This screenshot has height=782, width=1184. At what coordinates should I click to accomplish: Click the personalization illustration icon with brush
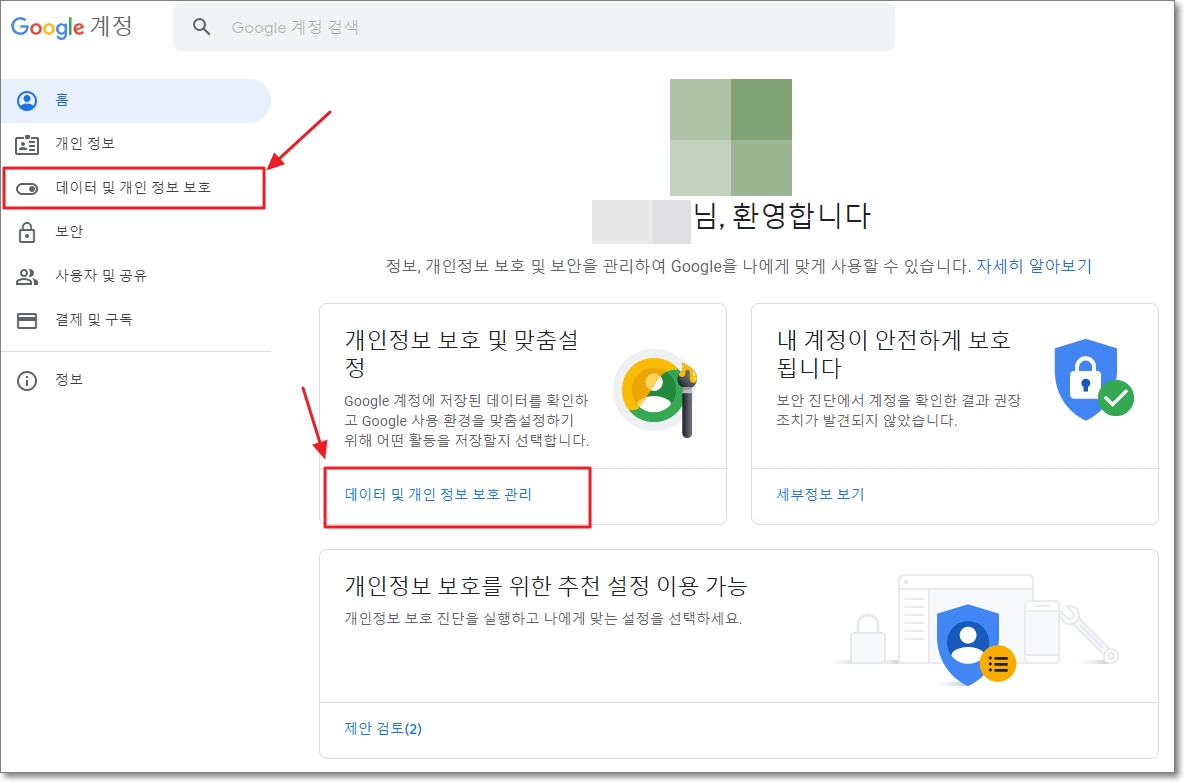[655, 393]
